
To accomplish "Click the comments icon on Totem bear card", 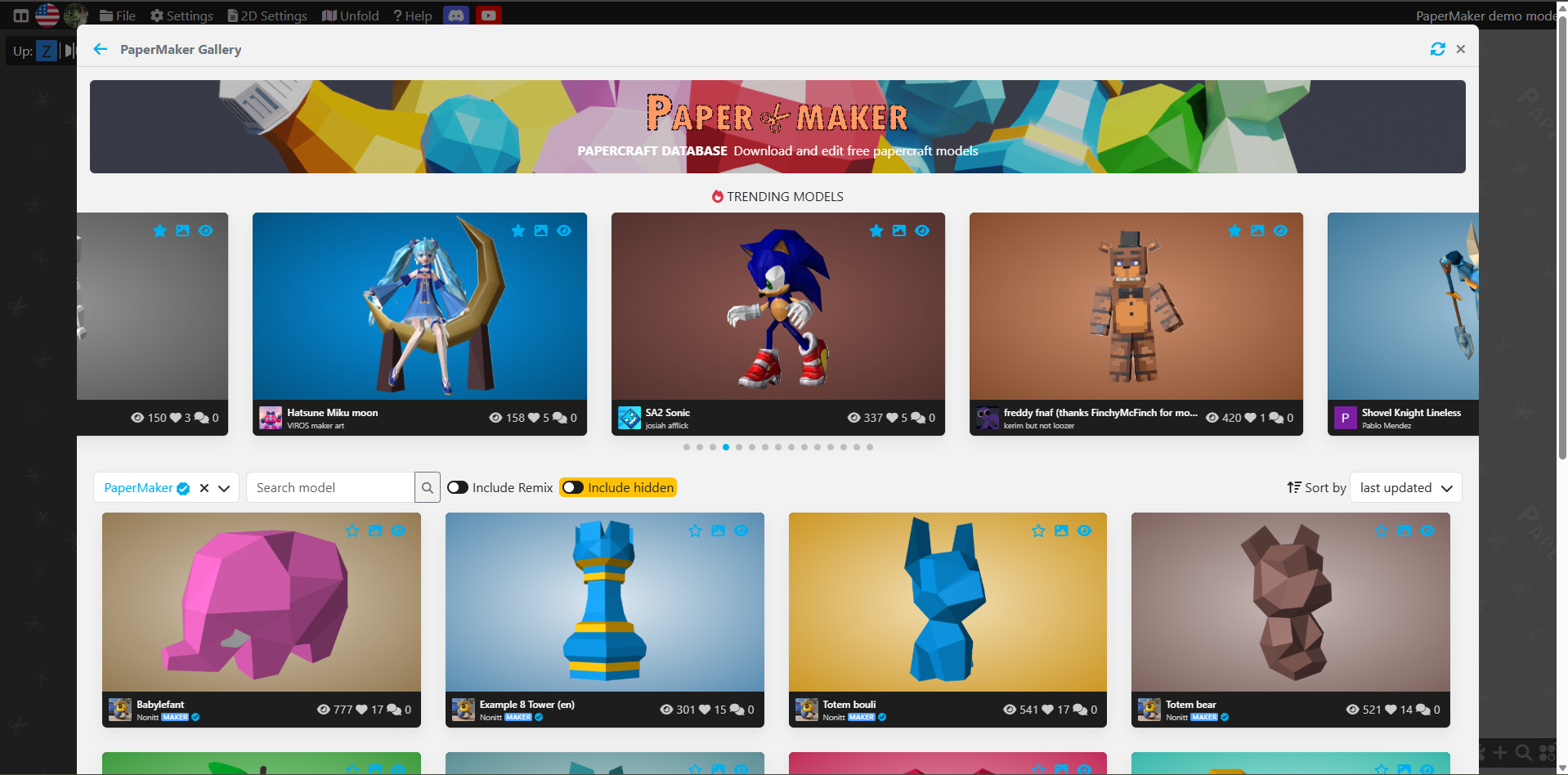I will (1423, 710).
